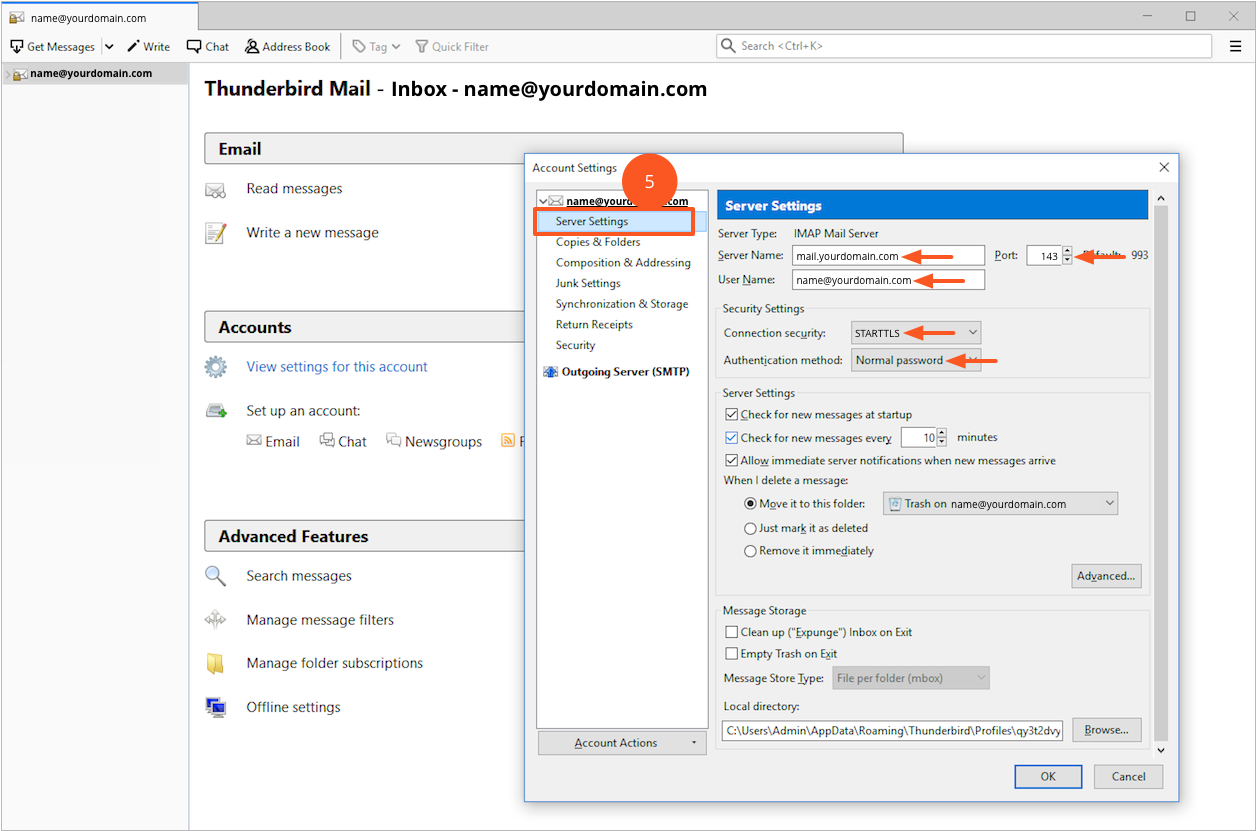
Task: Click the Server Name input field
Action: (888, 256)
